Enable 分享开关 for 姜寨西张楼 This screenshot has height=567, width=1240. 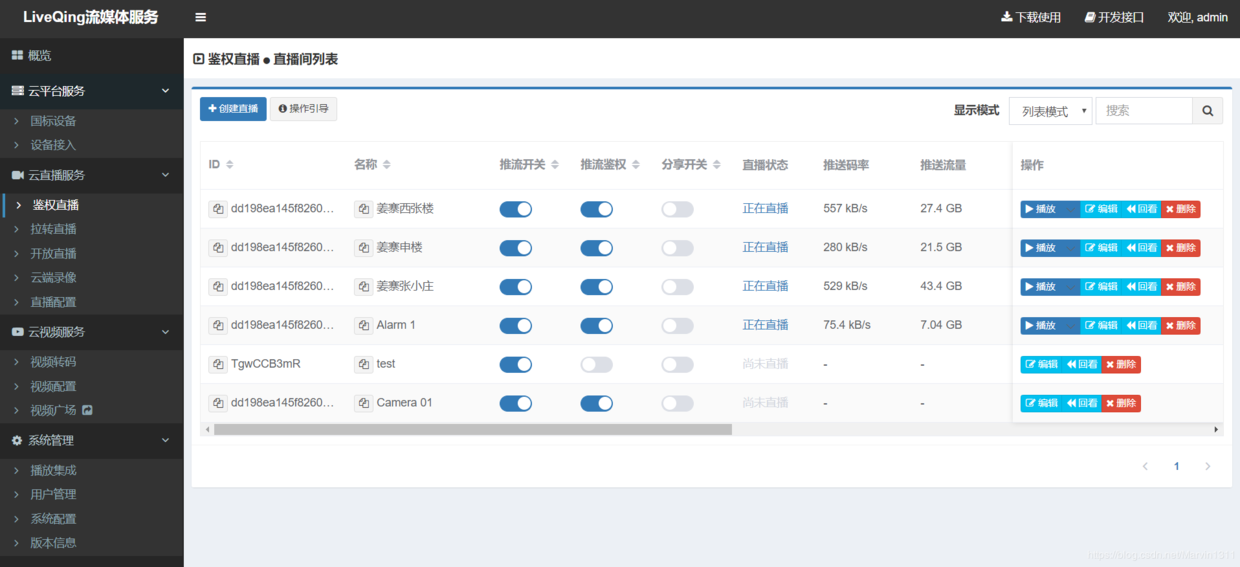click(677, 209)
